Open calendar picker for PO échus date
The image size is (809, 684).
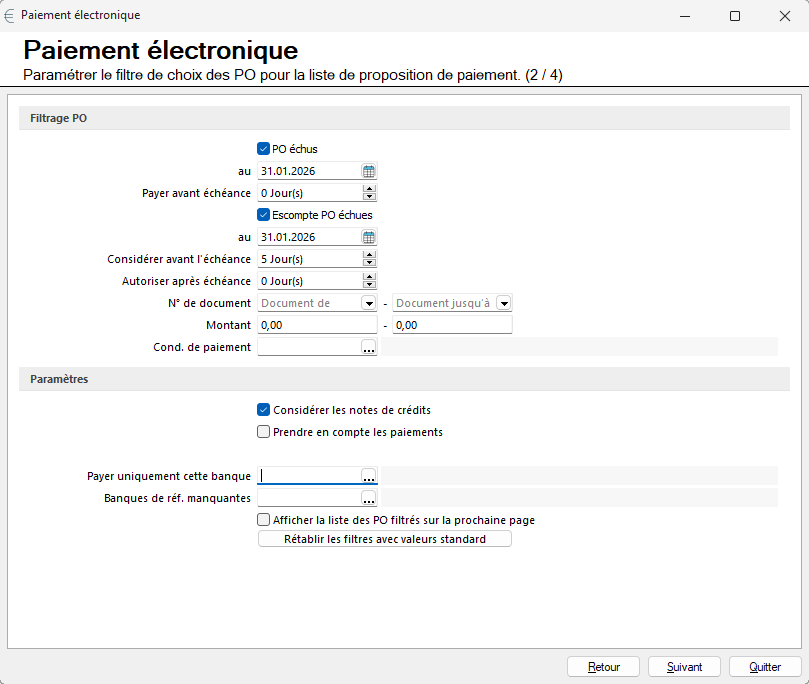click(368, 171)
